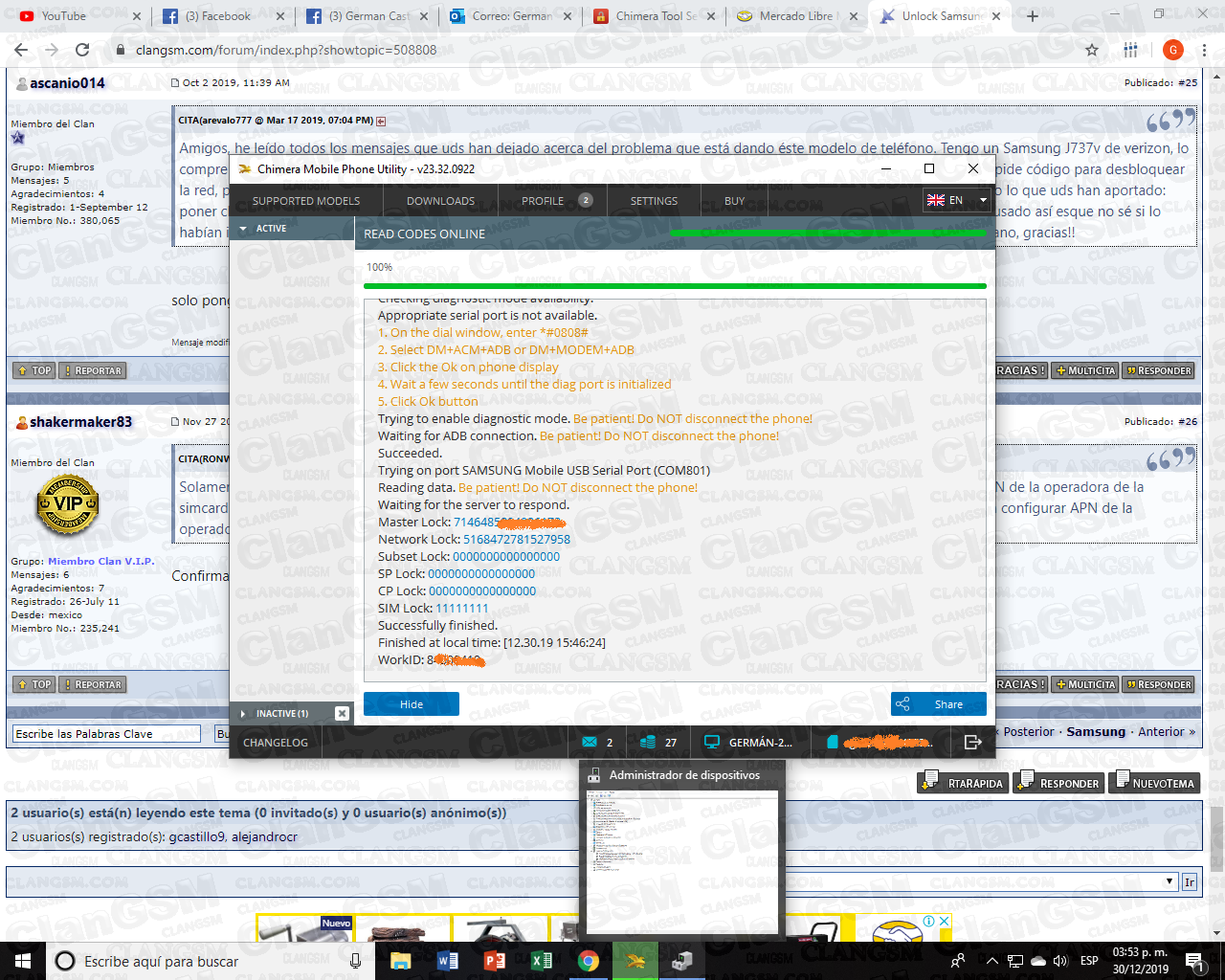The width and height of the screenshot is (1225, 980).
Task: Open the notification center icon
Action: point(1194,961)
